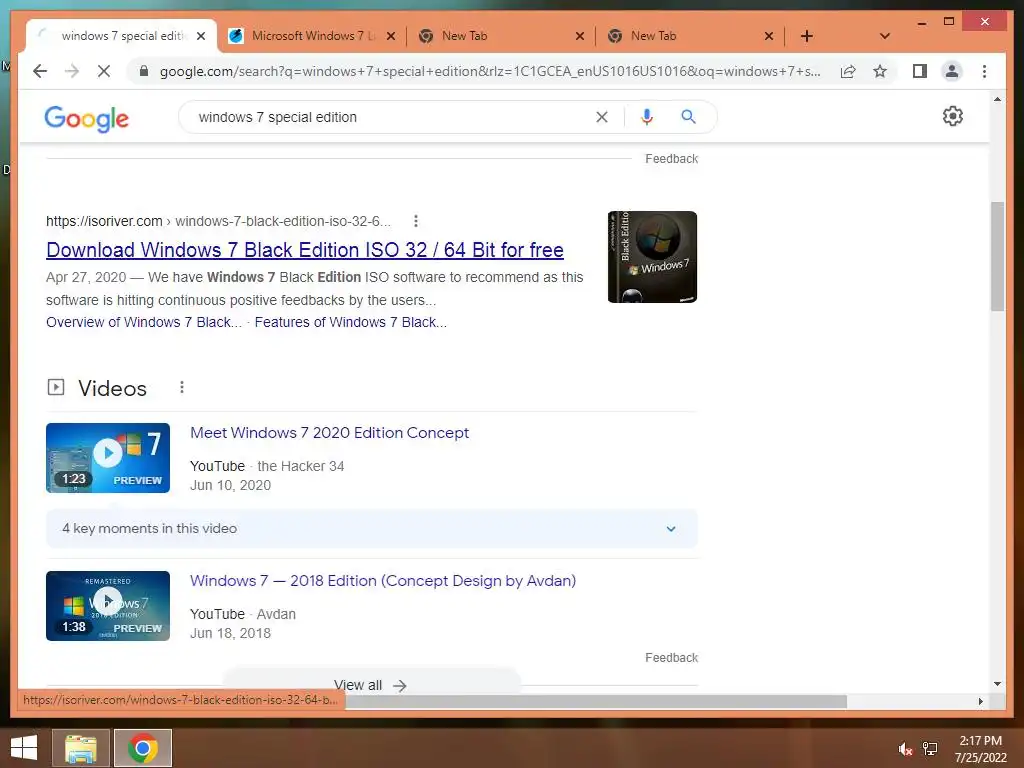Screen dimensions: 1024x768
Task: Go back to the previous page
Action: [x=40, y=71]
